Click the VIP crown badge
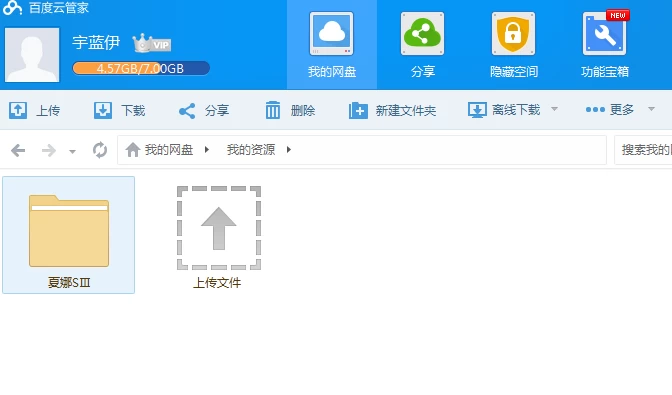Viewport: 672px width, 395px height. pyautogui.click(x=152, y=43)
